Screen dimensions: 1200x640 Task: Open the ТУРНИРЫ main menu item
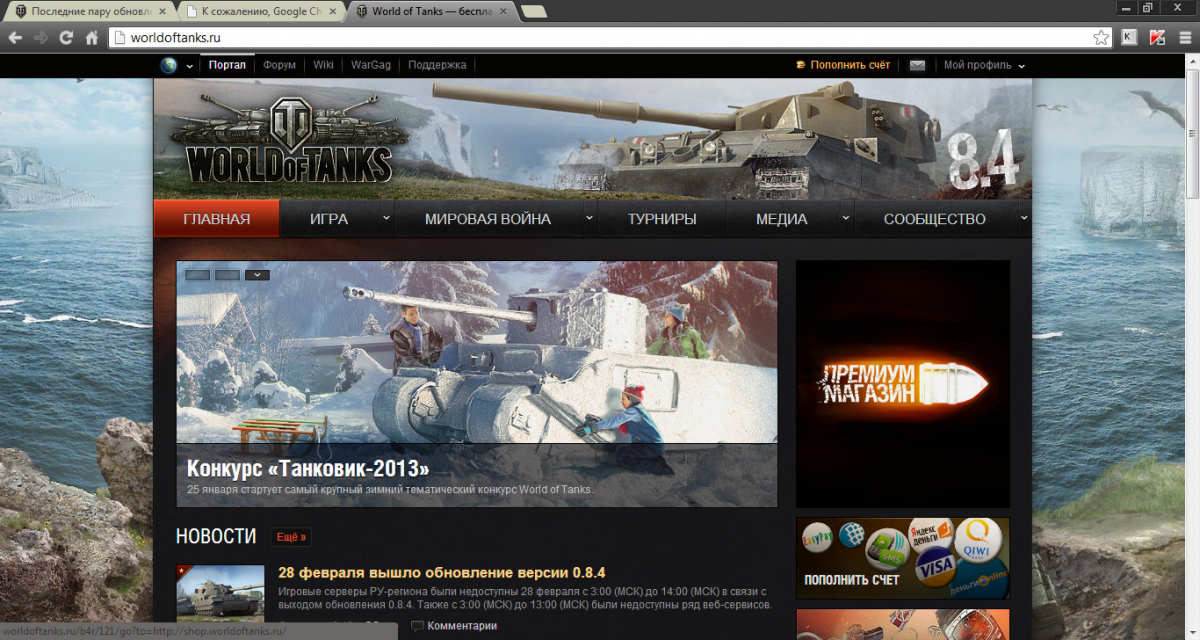(662, 218)
